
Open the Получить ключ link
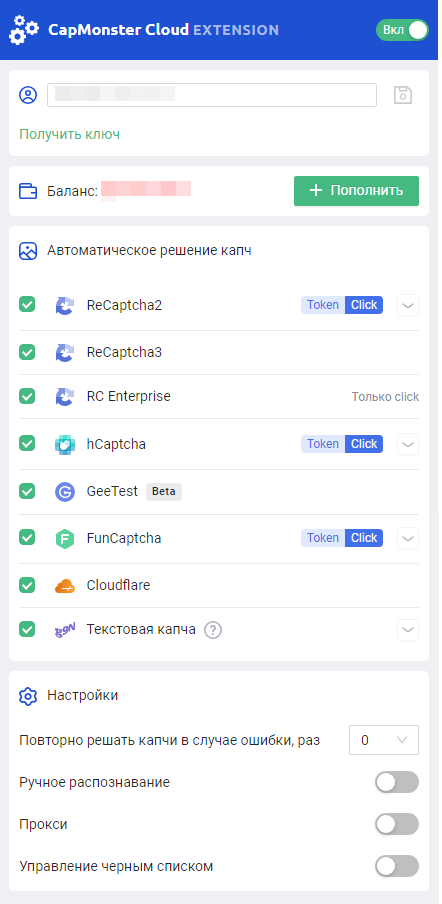tap(69, 134)
